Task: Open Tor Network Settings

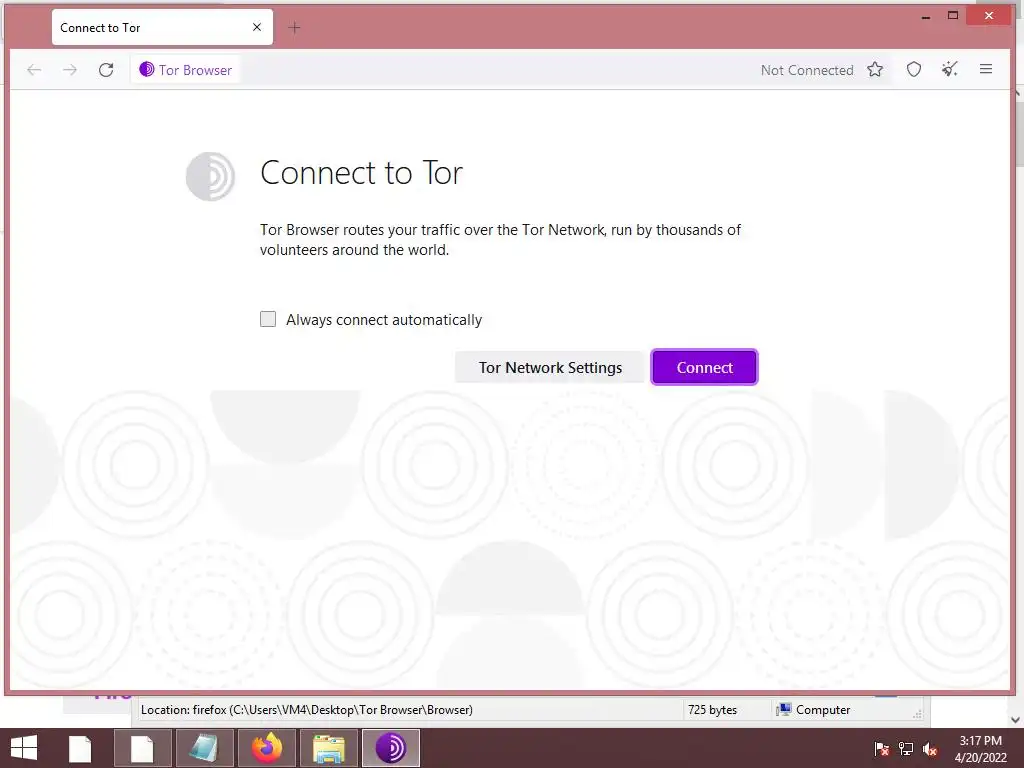Action: (550, 367)
